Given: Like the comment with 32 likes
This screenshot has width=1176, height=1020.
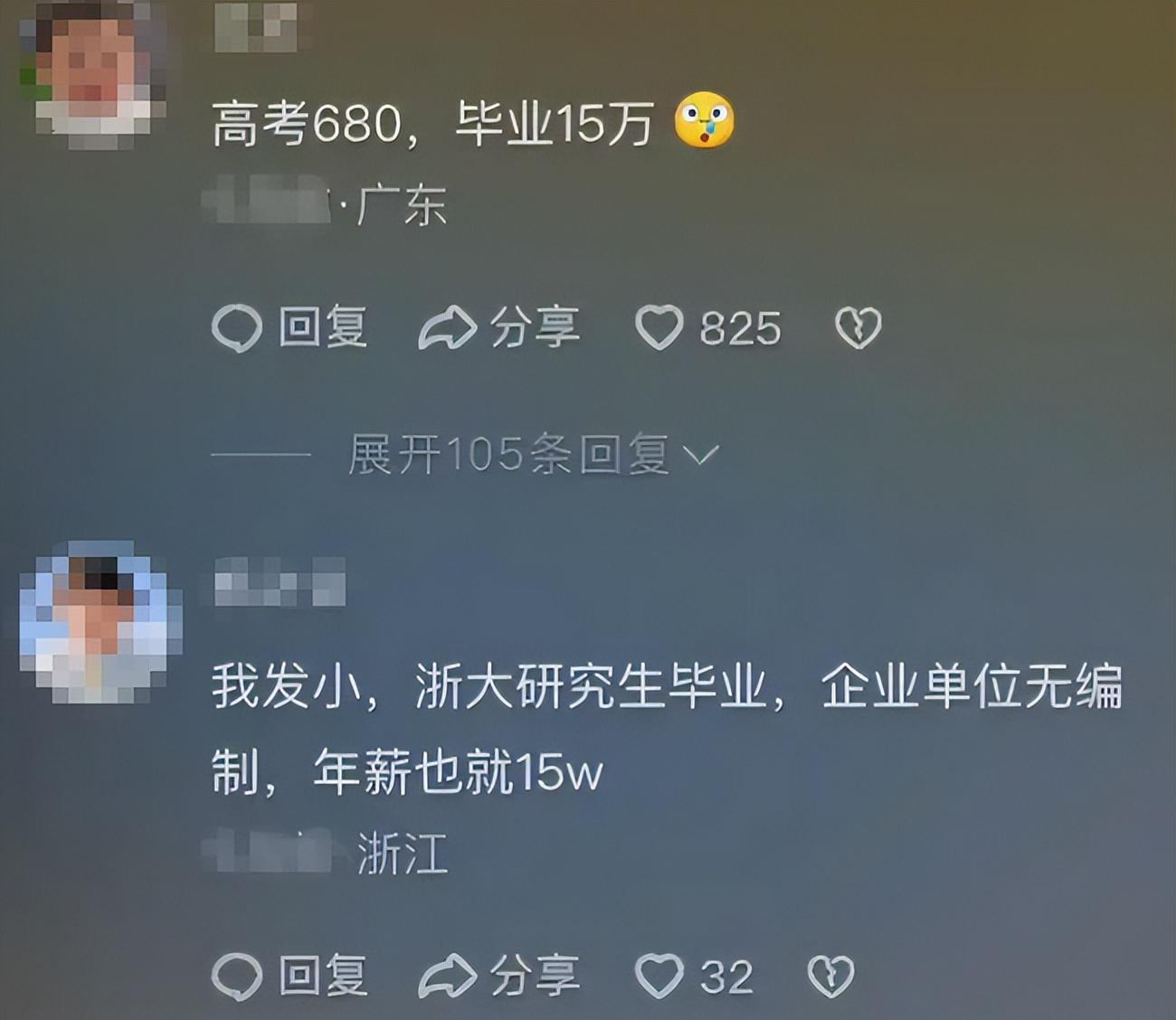Looking at the screenshot, I should (x=659, y=977).
